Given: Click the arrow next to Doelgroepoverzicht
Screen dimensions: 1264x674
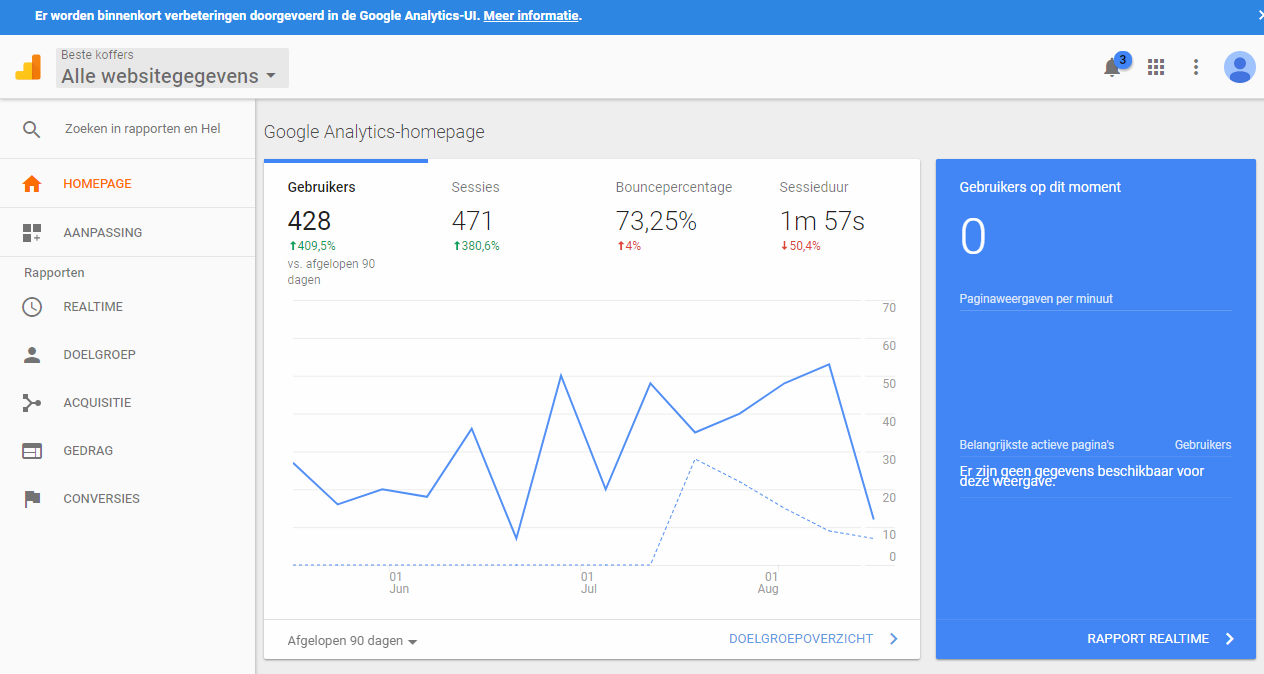Looking at the screenshot, I should (x=893, y=639).
